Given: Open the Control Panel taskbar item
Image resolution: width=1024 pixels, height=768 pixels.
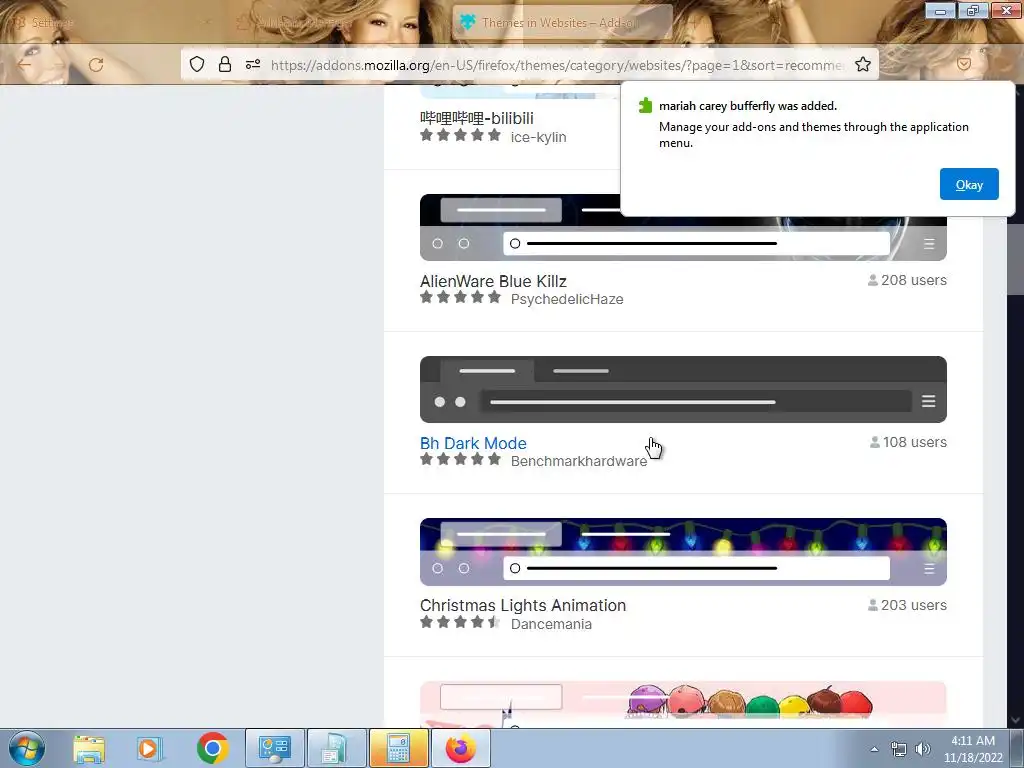Looking at the screenshot, I should tap(274, 748).
